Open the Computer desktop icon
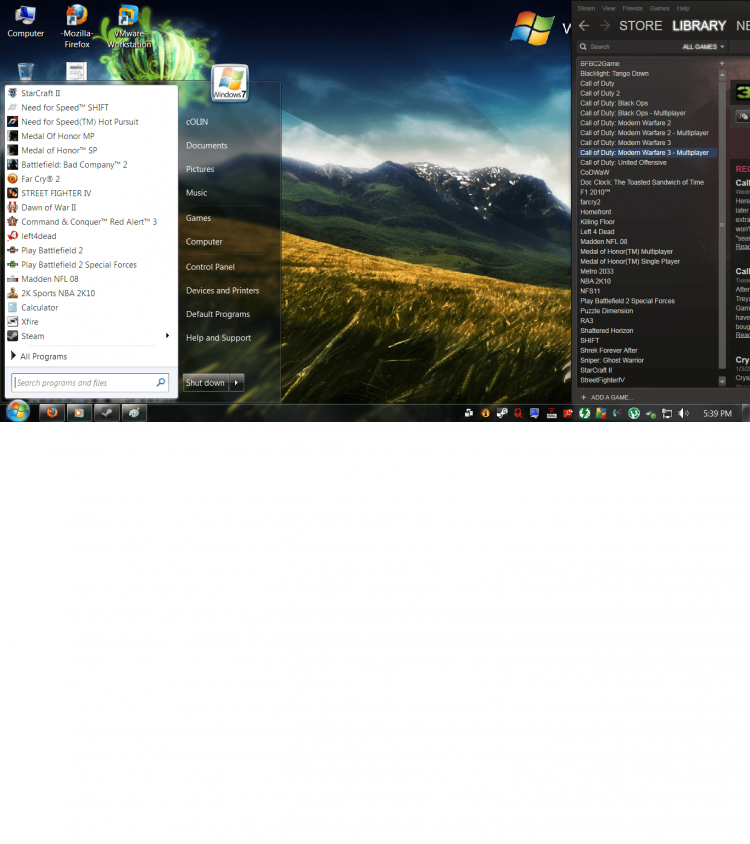The height and width of the screenshot is (844, 750). pos(25,23)
